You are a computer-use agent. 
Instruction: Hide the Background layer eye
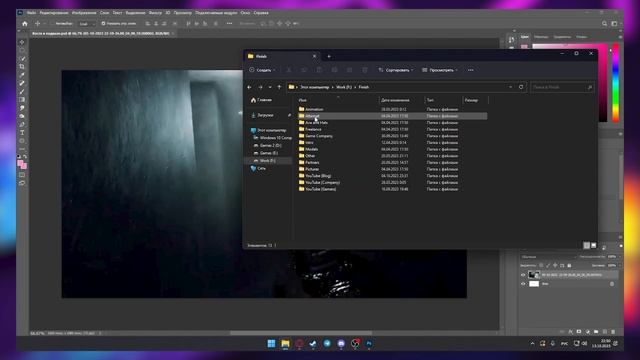(x=523, y=284)
